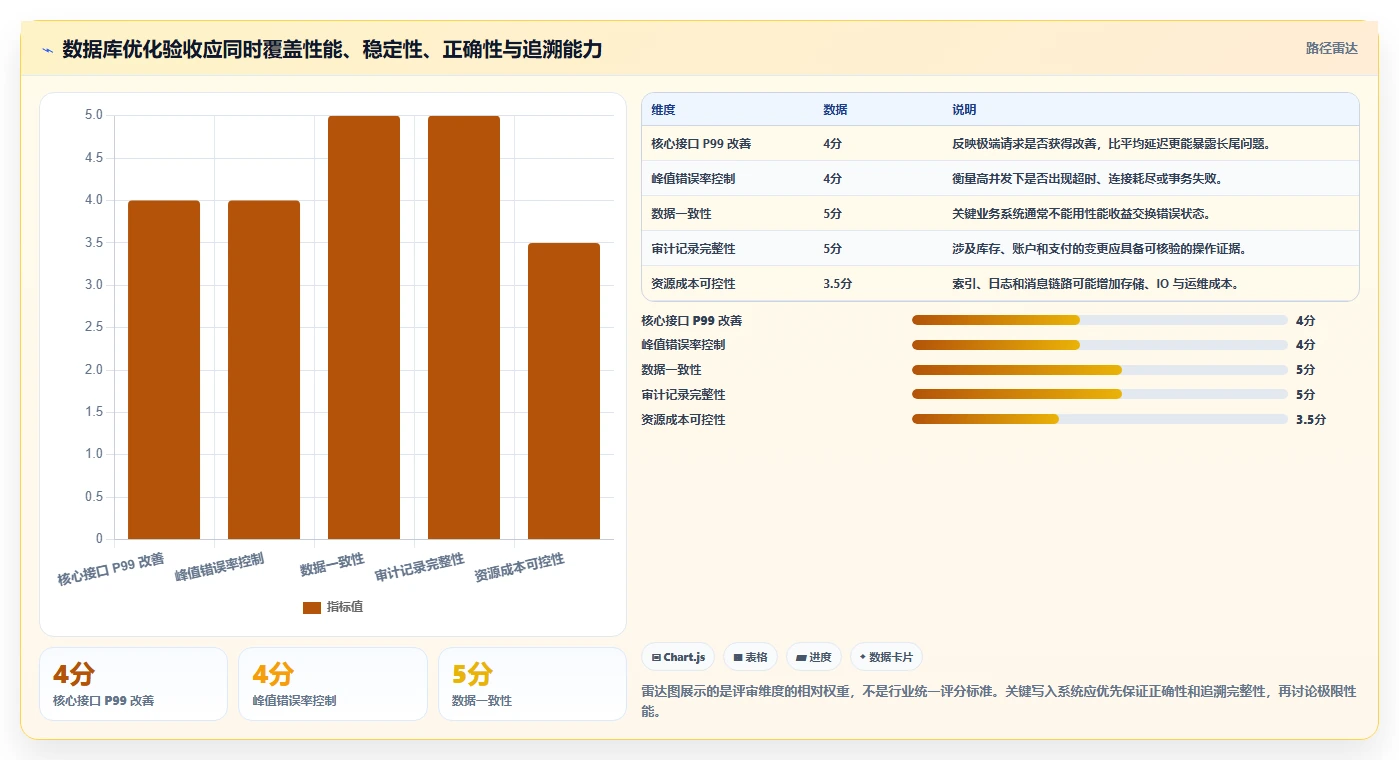Screen dimensions: 1399x760
Task: Select the 进度 tag button
Action: coord(814,657)
